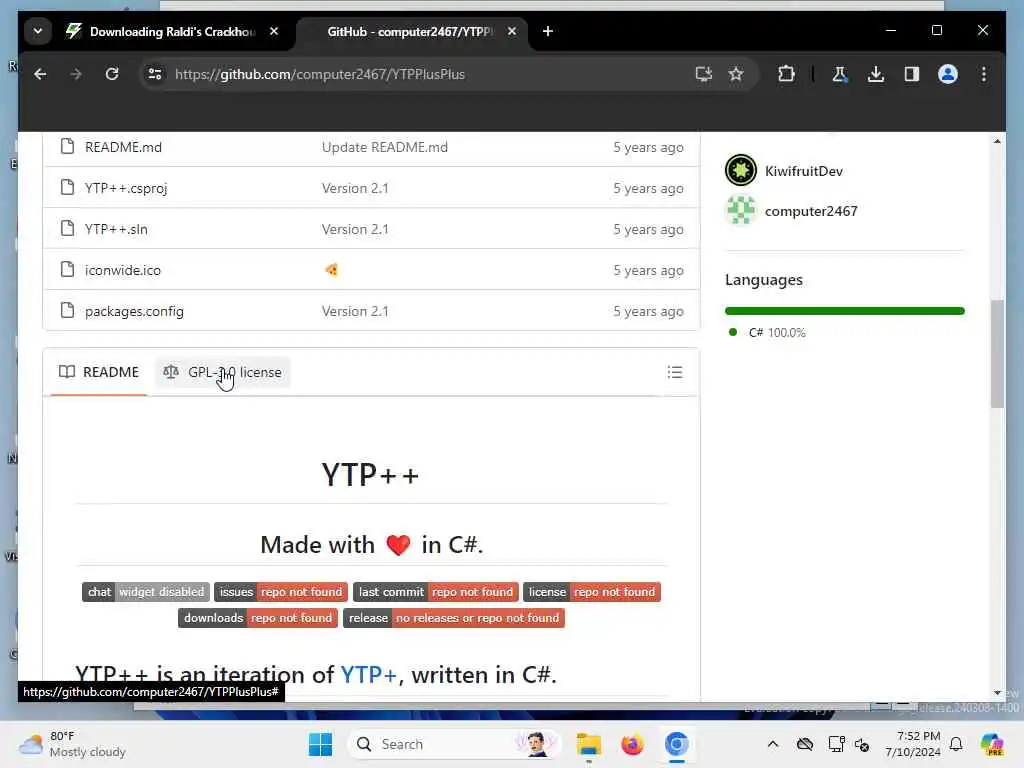Select the README tab
This screenshot has width=1024, height=768.
coord(99,372)
